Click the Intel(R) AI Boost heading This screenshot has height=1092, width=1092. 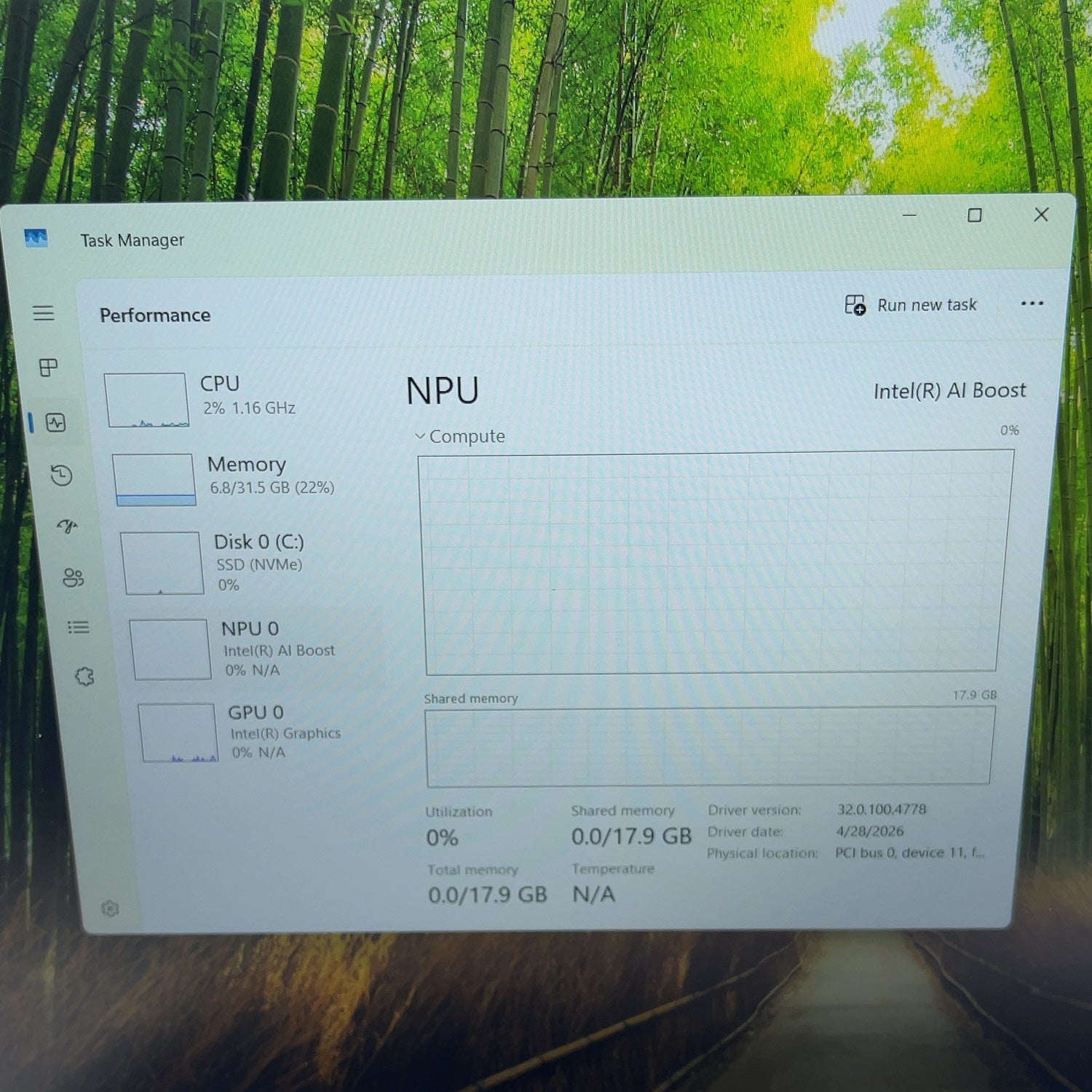[x=949, y=391]
